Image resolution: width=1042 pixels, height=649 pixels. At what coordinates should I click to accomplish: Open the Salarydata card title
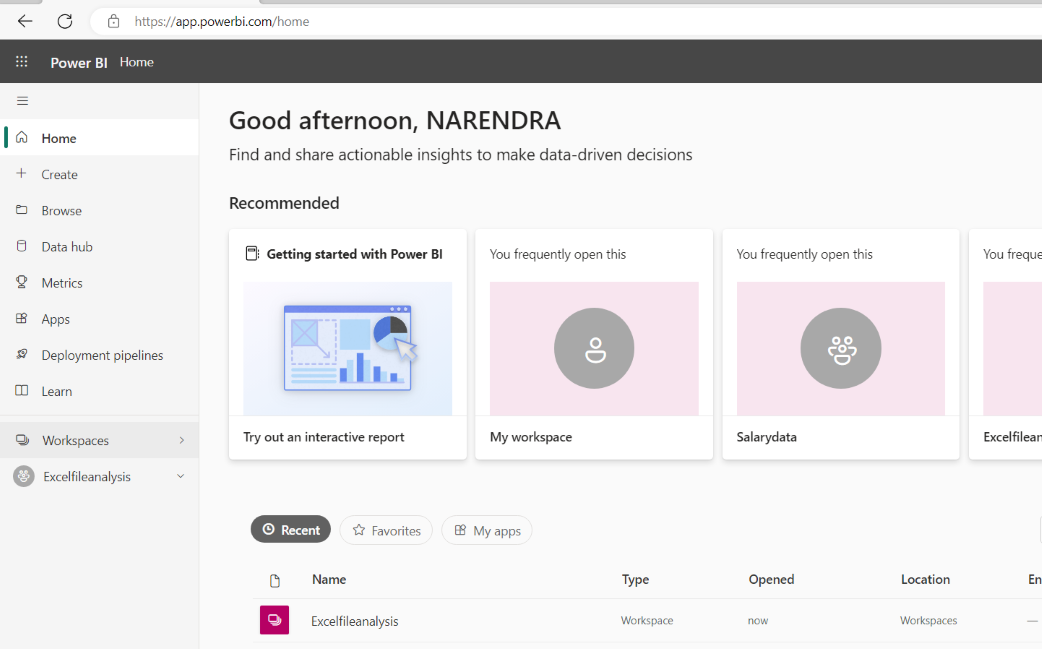pyautogui.click(x=766, y=436)
